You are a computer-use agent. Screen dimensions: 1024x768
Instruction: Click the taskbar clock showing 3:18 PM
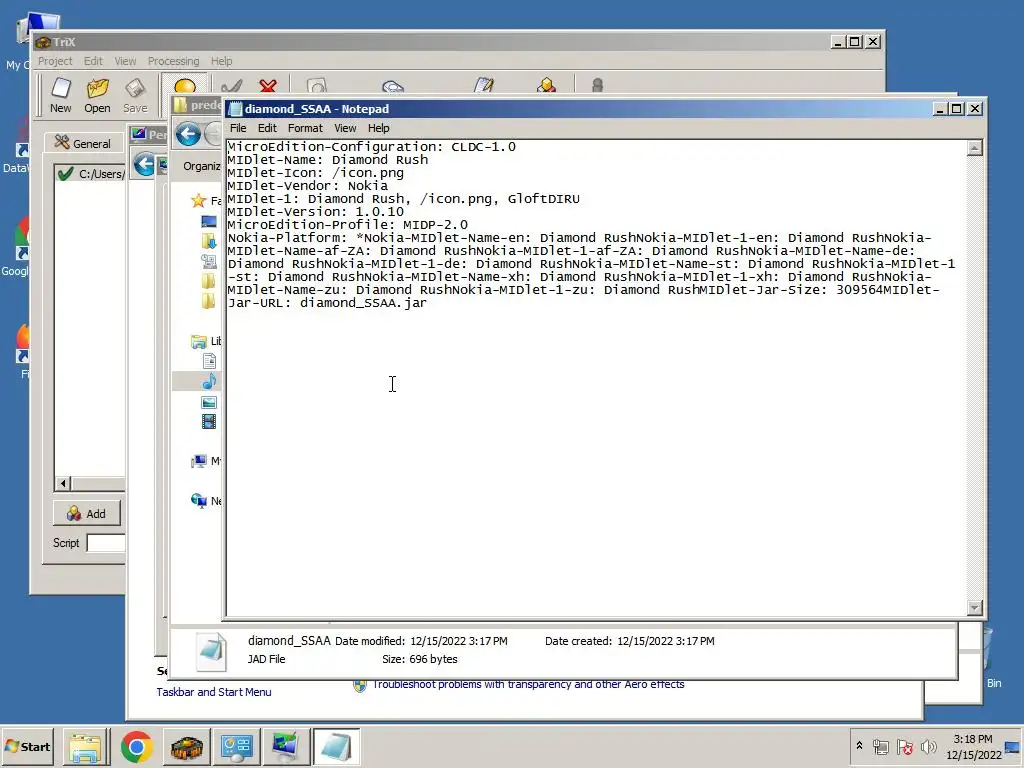[x=973, y=746]
